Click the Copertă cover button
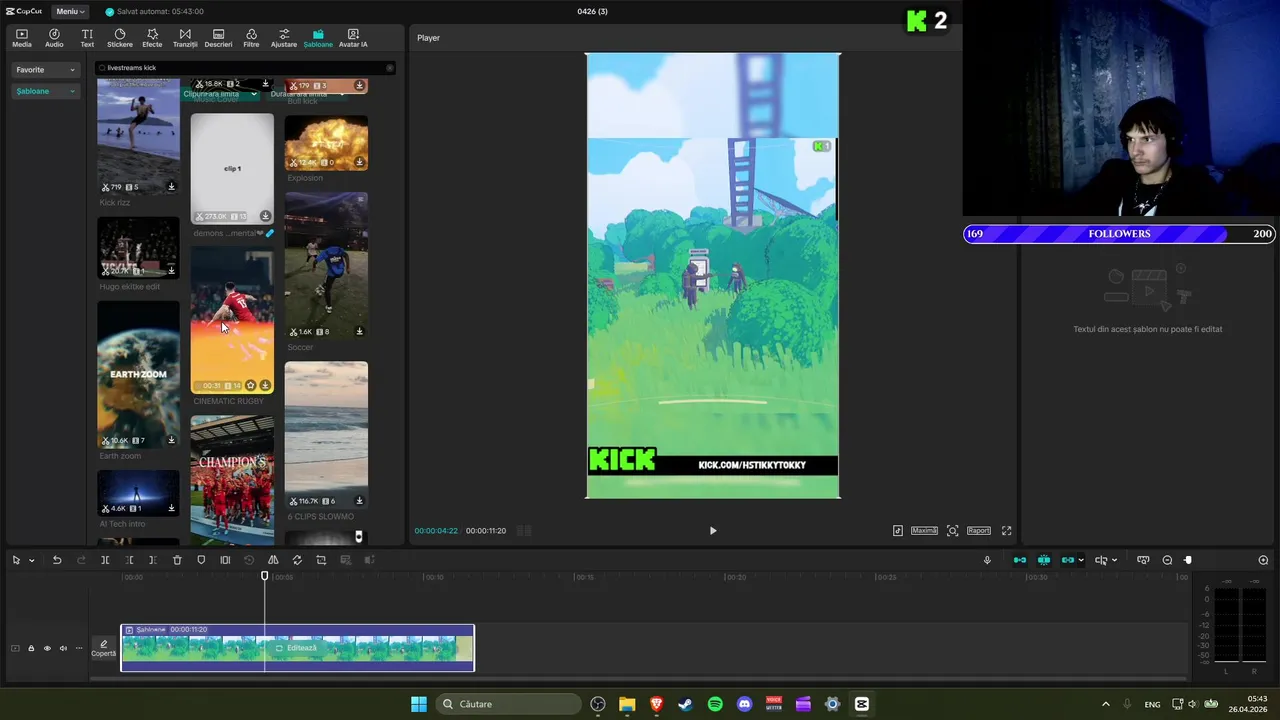 click(x=103, y=648)
